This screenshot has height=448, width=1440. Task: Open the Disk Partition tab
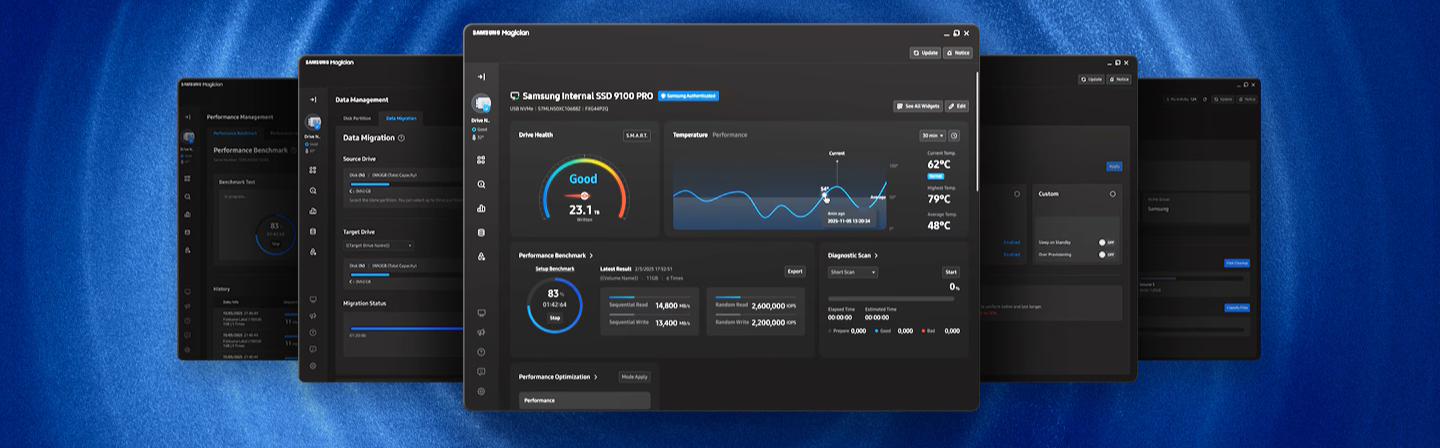click(357, 118)
